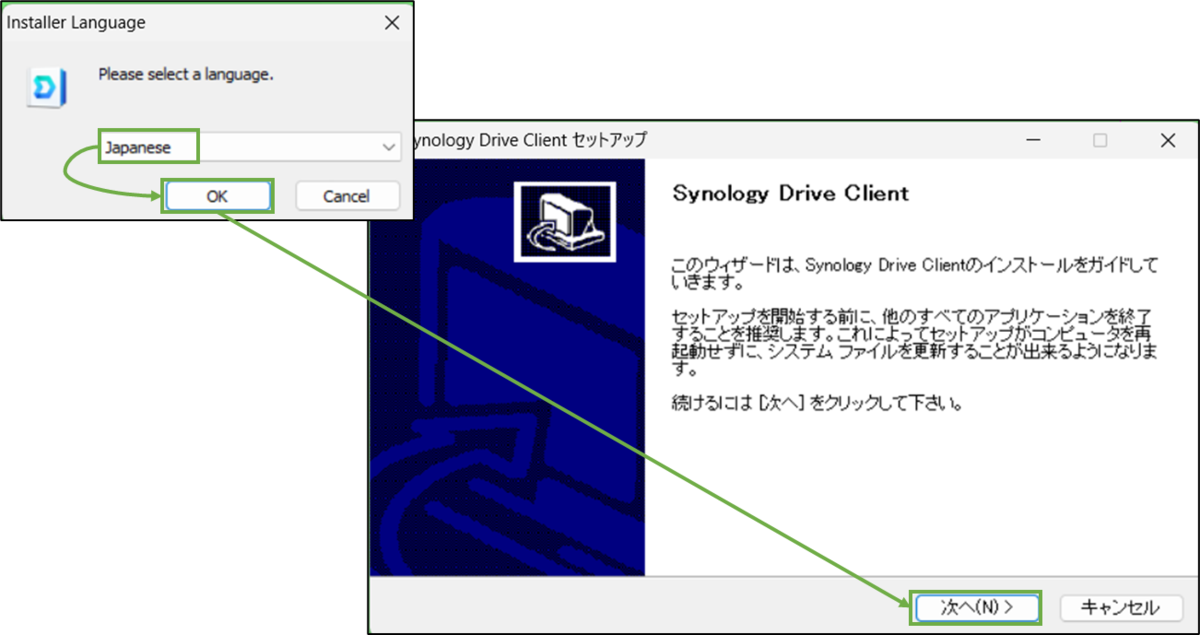1200x635 pixels.
Task: Click the 'Synology Drive Client' heading text
Action: (791, 193)
